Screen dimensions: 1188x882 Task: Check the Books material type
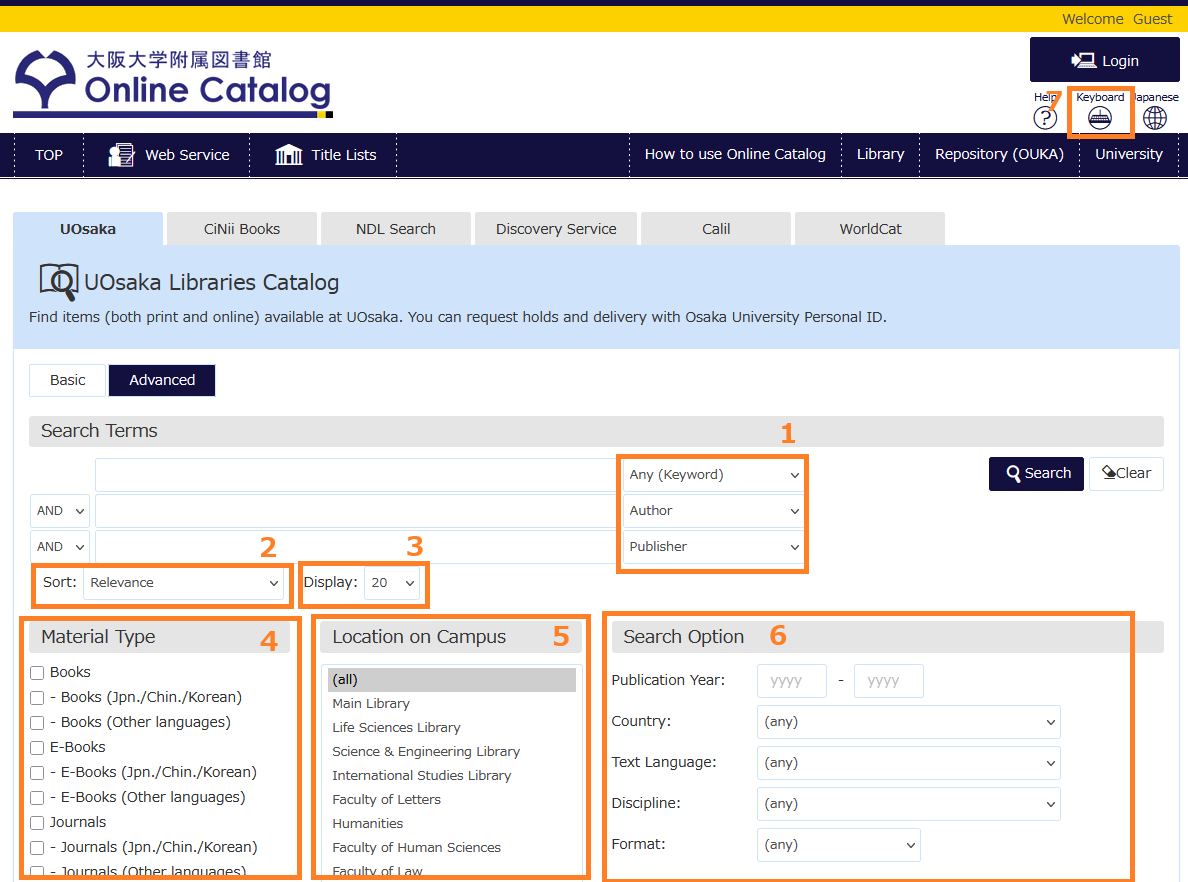click(37, 673)
